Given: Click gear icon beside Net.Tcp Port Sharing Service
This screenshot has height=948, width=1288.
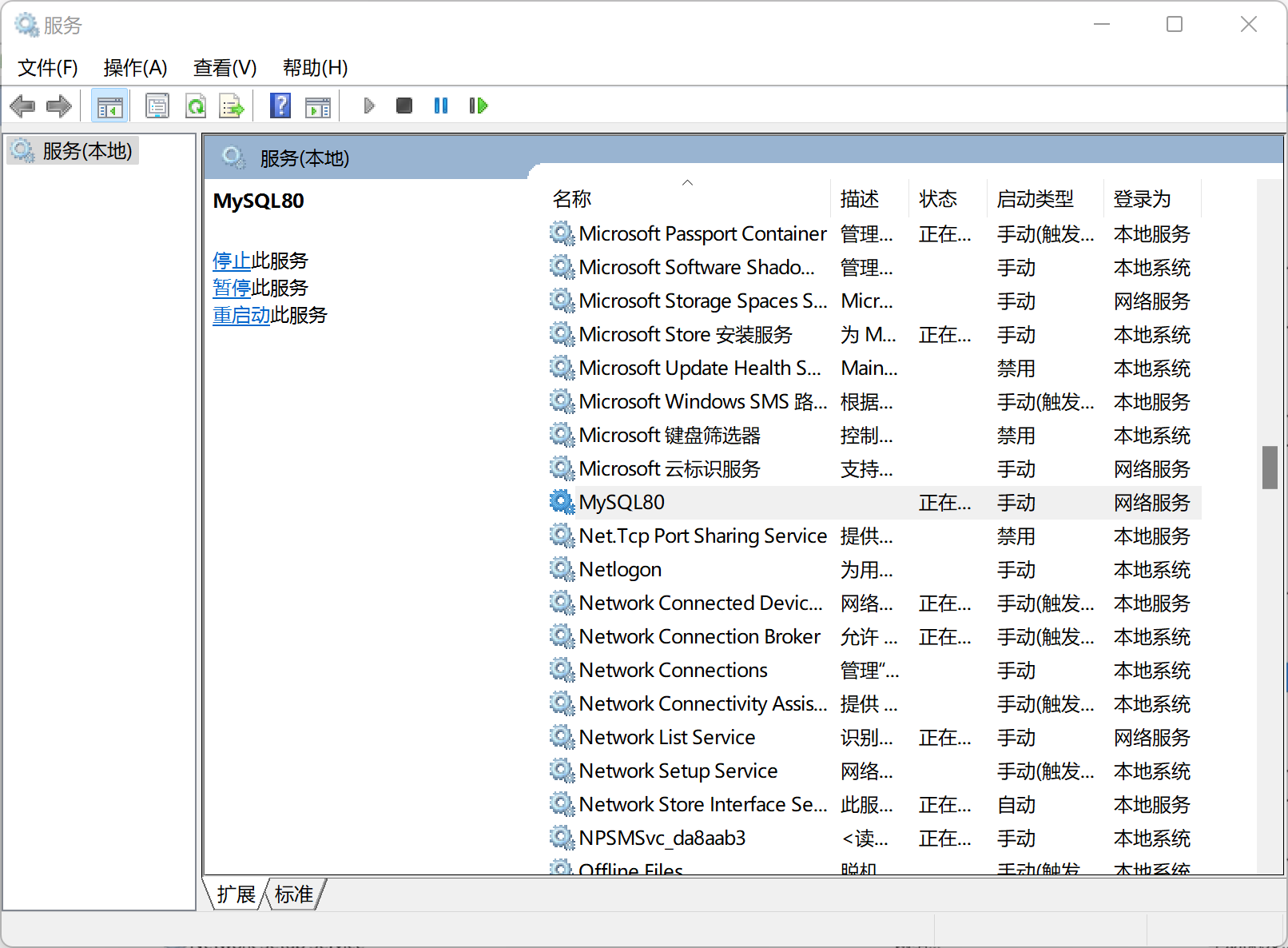Looking at the screenshot, I should [562, 536].
